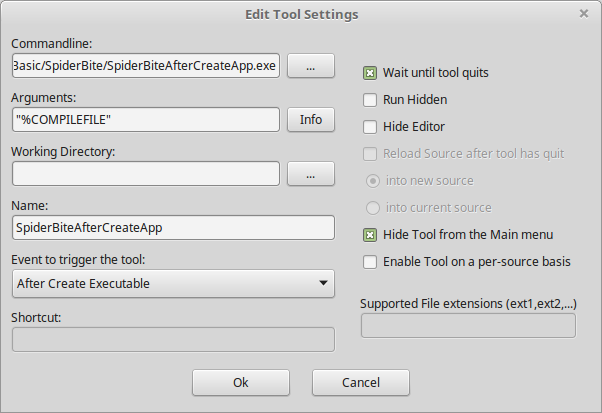Browse for the commandline executable
Viewport: 602px width, 413px height.
(x=311, y=65)
